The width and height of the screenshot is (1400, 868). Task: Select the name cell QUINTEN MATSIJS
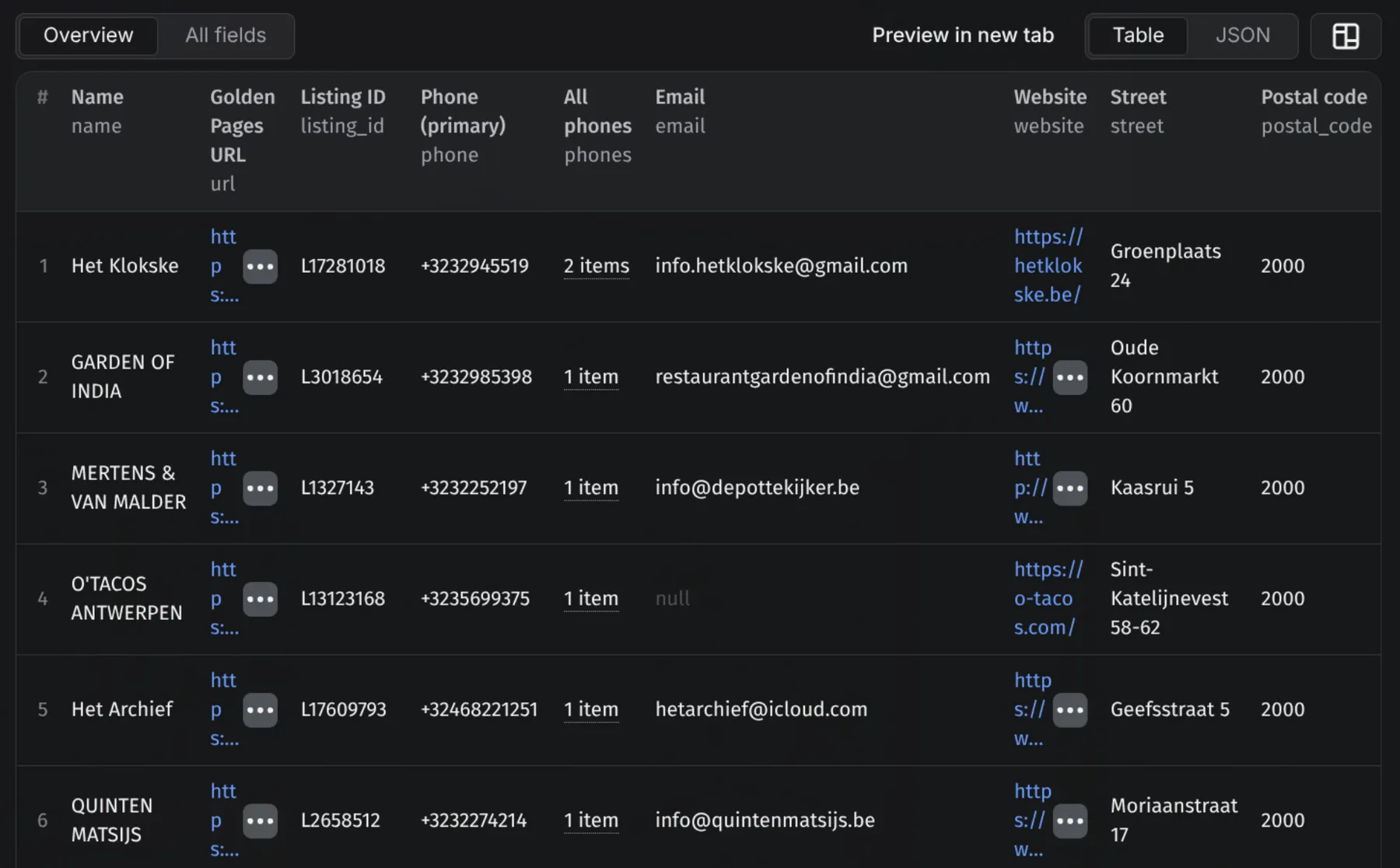pyautogui.click(x=112, y=821)
